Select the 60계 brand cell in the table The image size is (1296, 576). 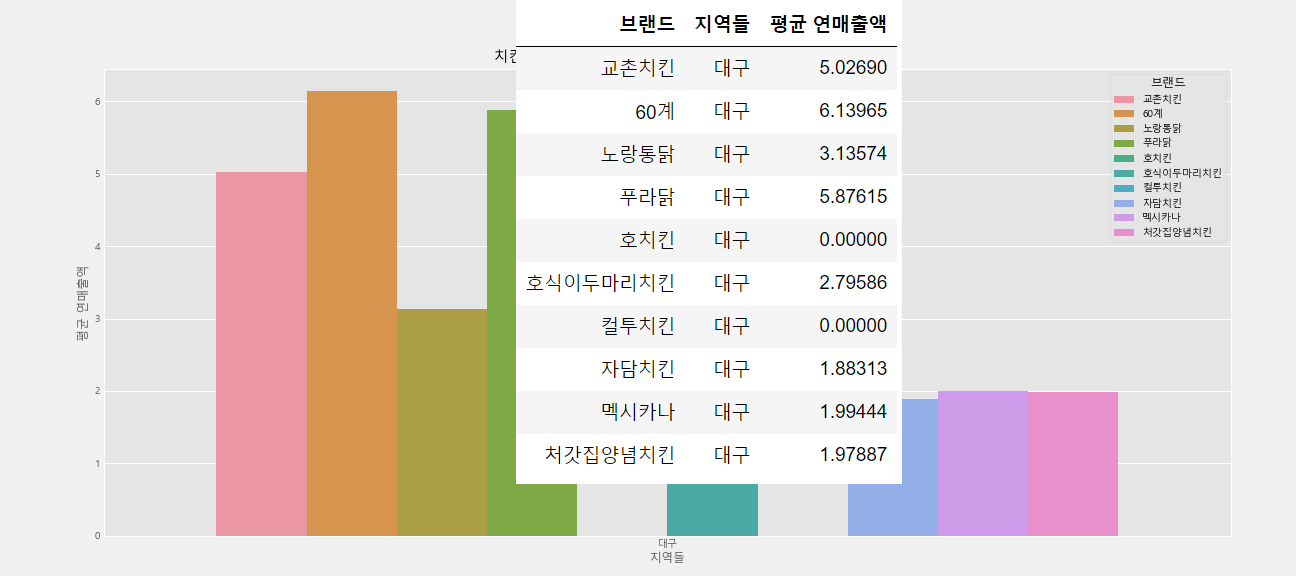click(x=655, y=111)
